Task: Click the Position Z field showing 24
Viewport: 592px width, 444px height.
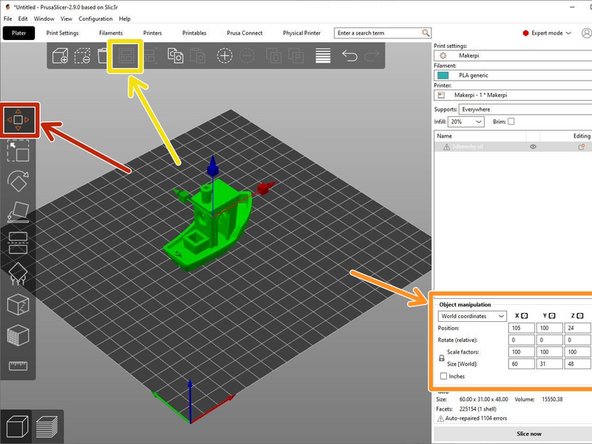Action: tap(577, 328)
